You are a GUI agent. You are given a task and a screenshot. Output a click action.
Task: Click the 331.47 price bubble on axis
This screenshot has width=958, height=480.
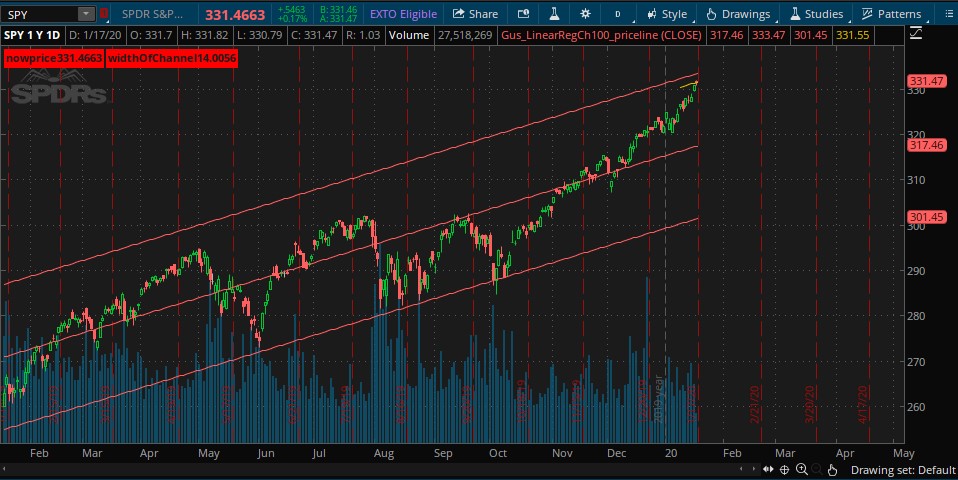click(926, 81)
